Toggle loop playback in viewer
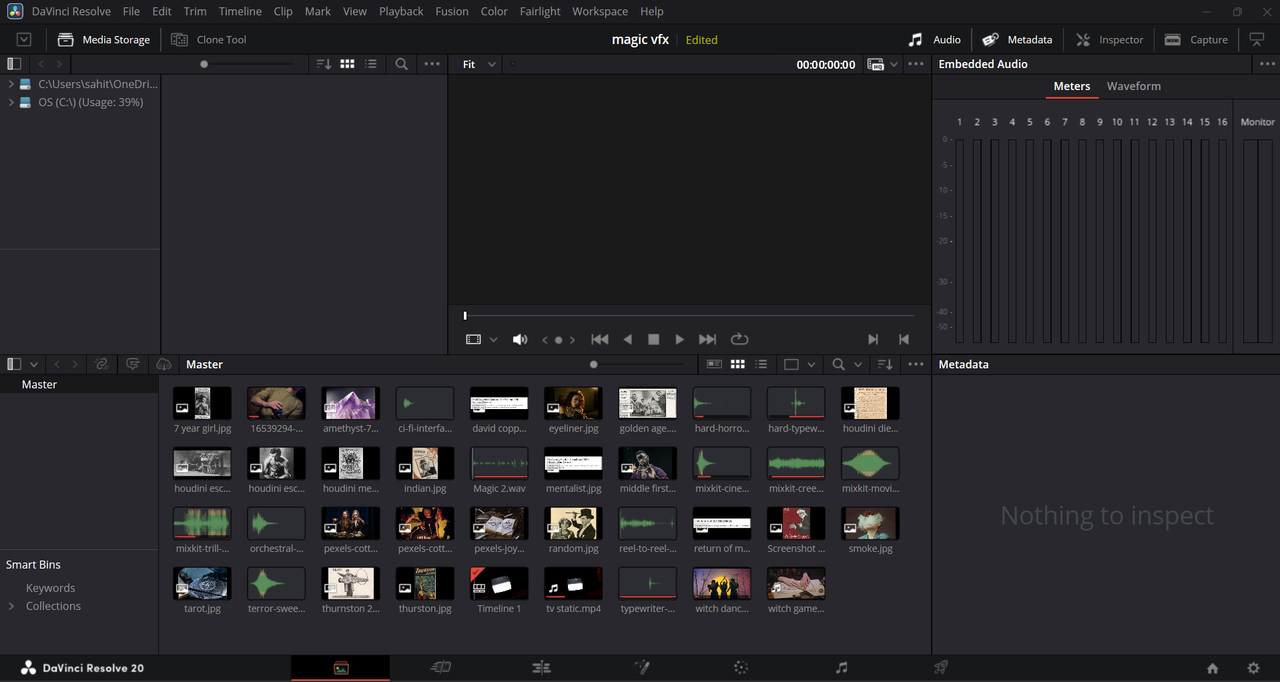 click(x=740, y=339)
